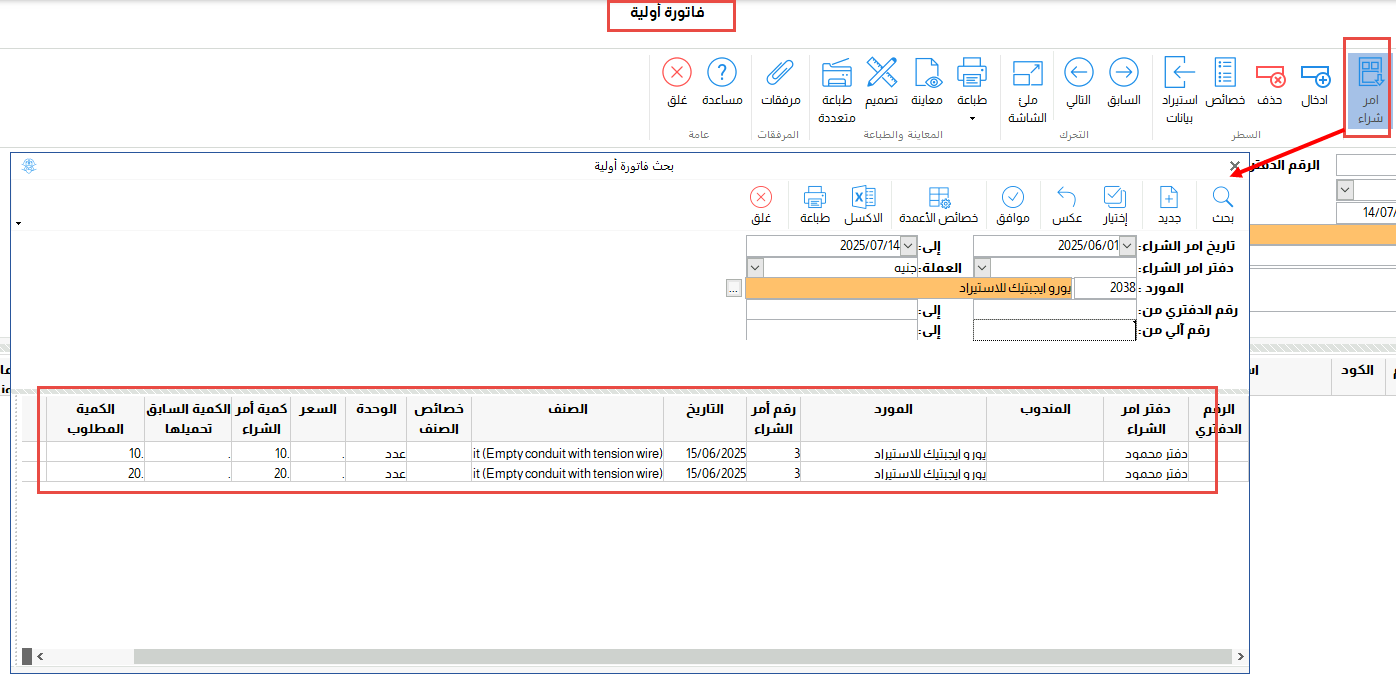Click the رقم آلي من input field
Image resolution: width=1396 pixels, height=683 pixels.
coord(1055,330)
